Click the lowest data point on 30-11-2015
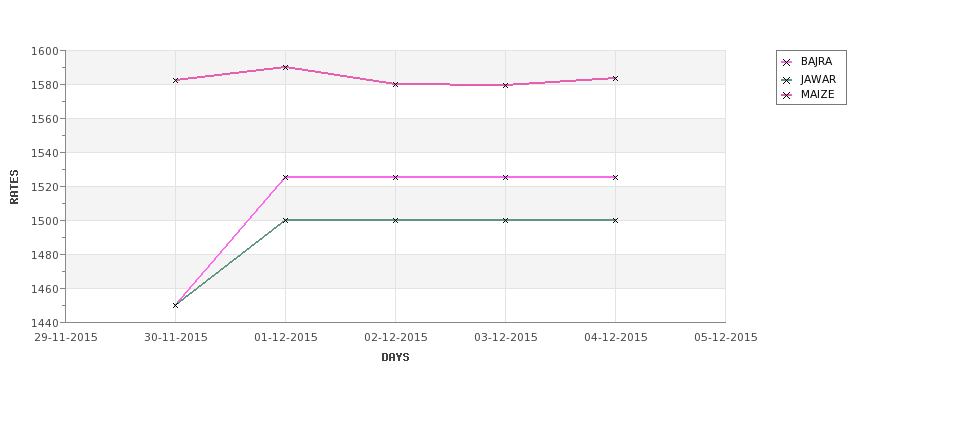The image size is (975, 429). pos(175,305)
